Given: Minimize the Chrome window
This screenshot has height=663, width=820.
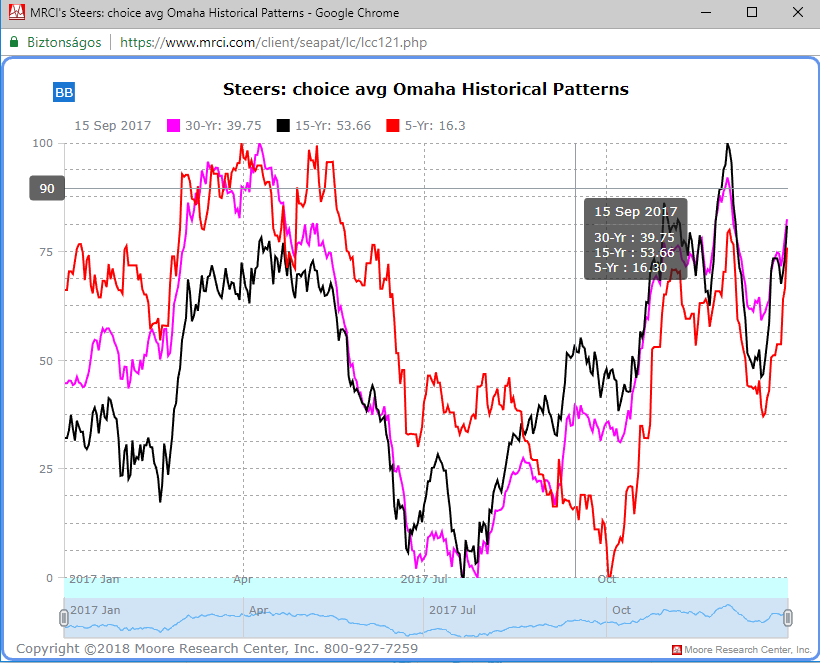Looking at the screenshot, I should click(x=706, y=12).
